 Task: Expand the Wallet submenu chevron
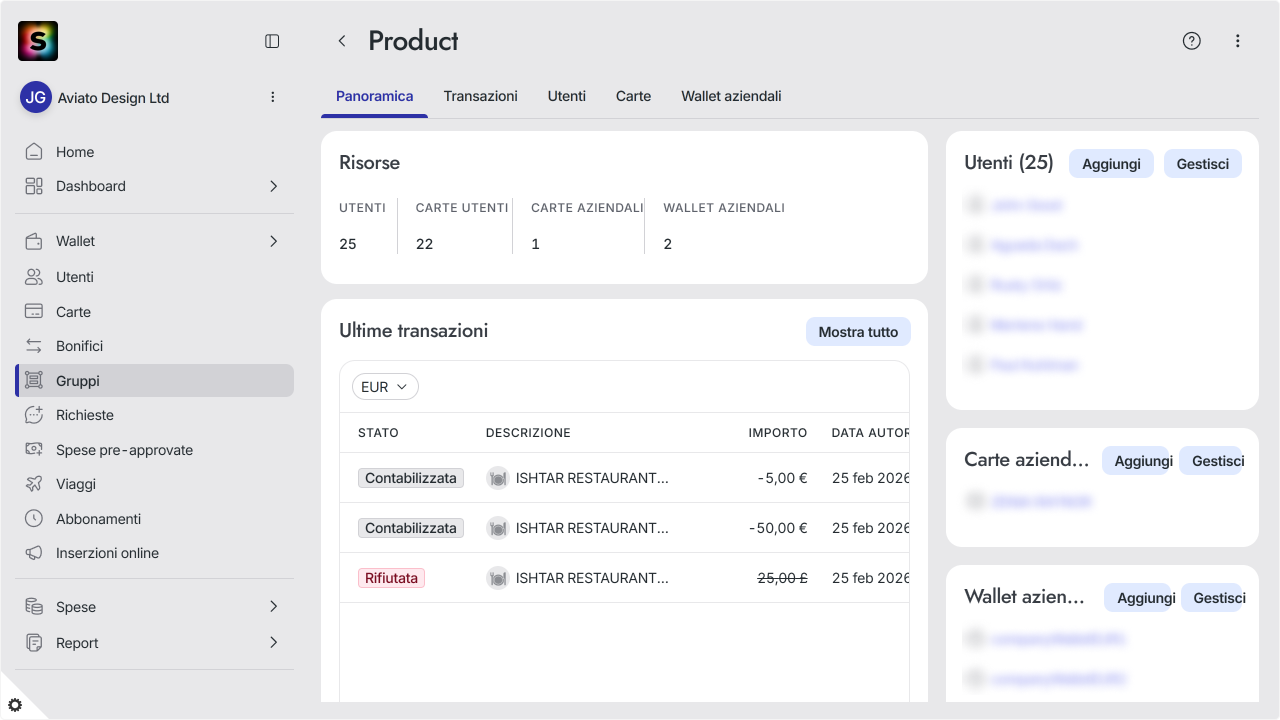pyautogui.click(x=274, y=241)
